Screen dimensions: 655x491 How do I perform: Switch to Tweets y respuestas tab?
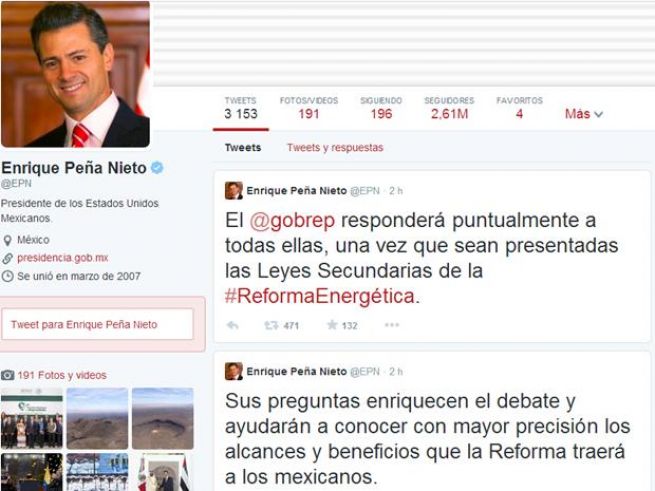(x=335, y=148)
